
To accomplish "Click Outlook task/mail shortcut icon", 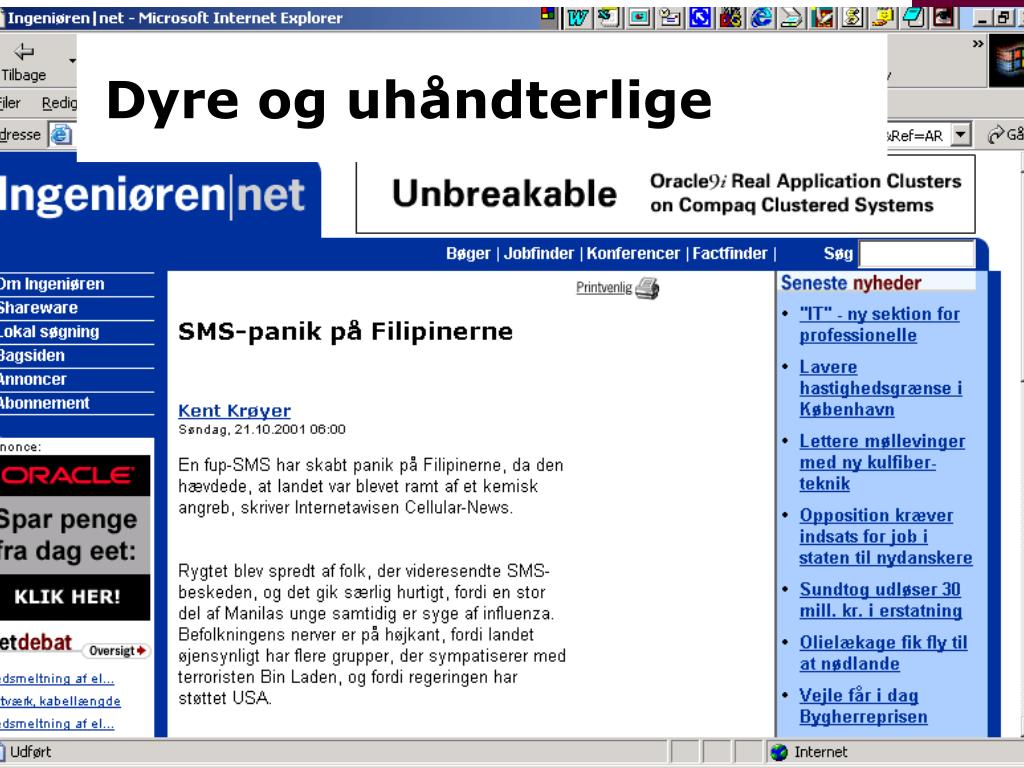I will click(x=669, y=17).
